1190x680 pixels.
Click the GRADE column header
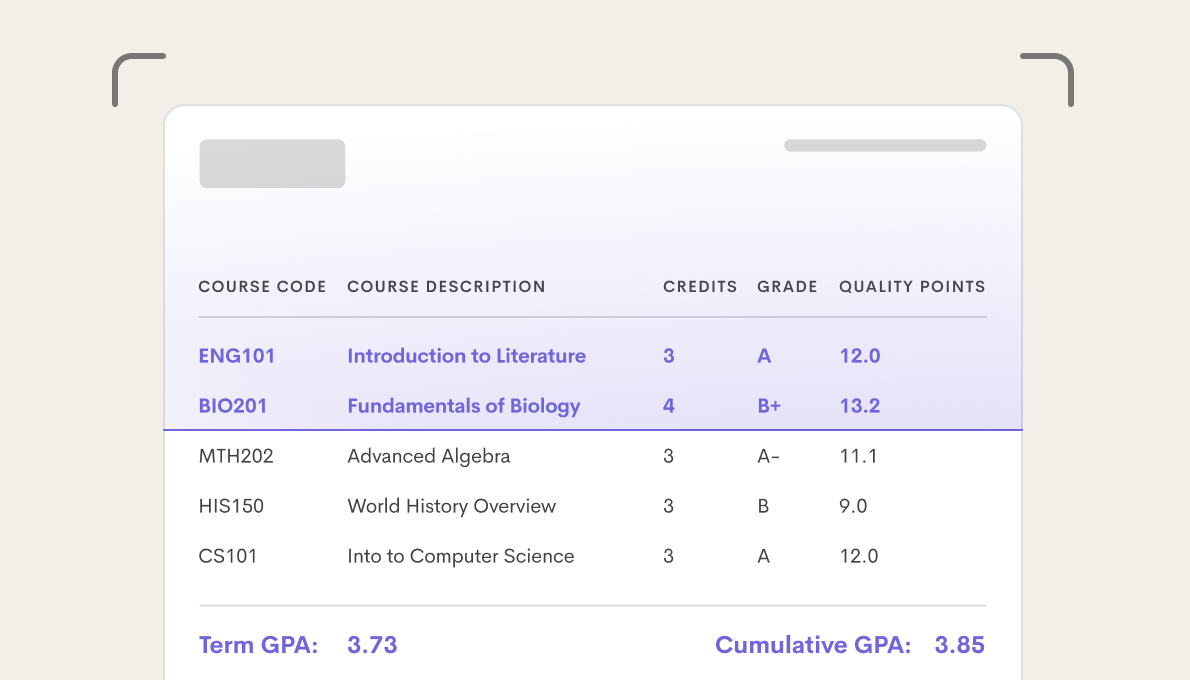point(787,287)
